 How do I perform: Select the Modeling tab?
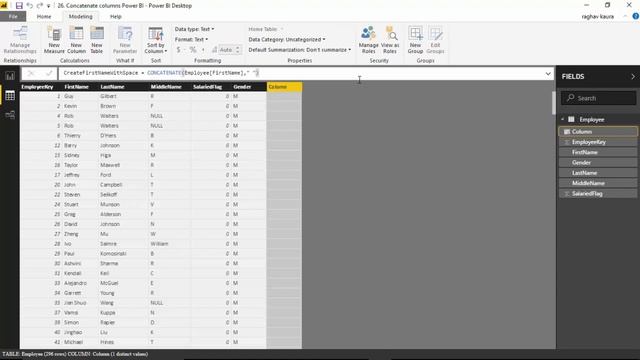(80, 16)
